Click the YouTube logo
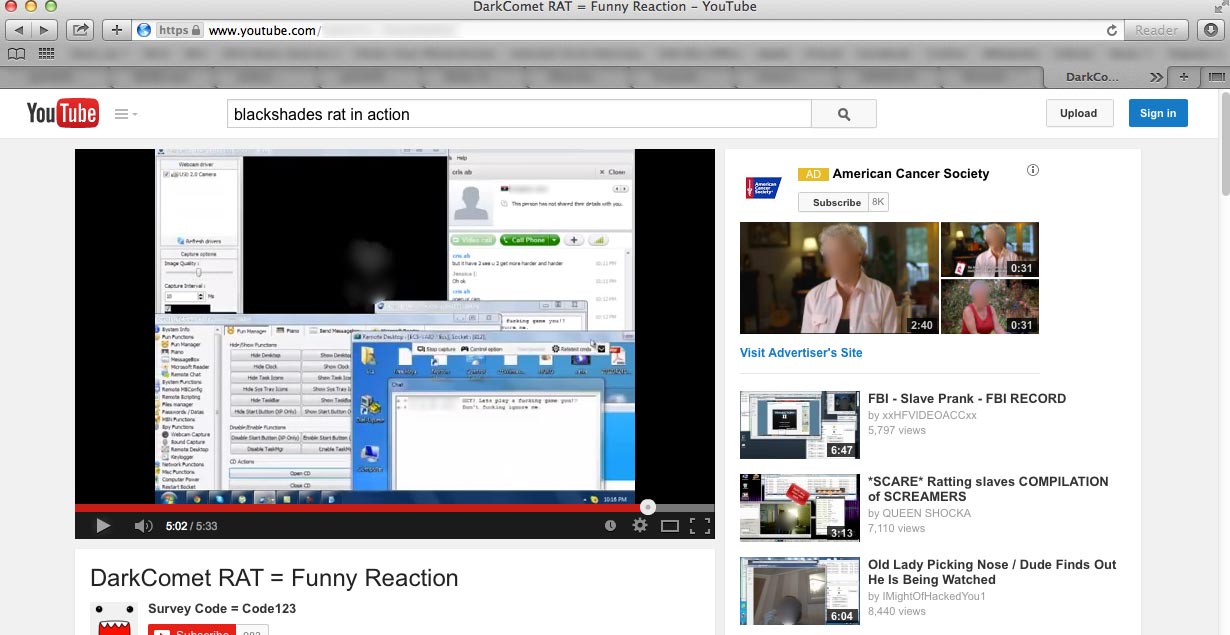The width and height of the screenshot is (1230, 635). [62, 114]
